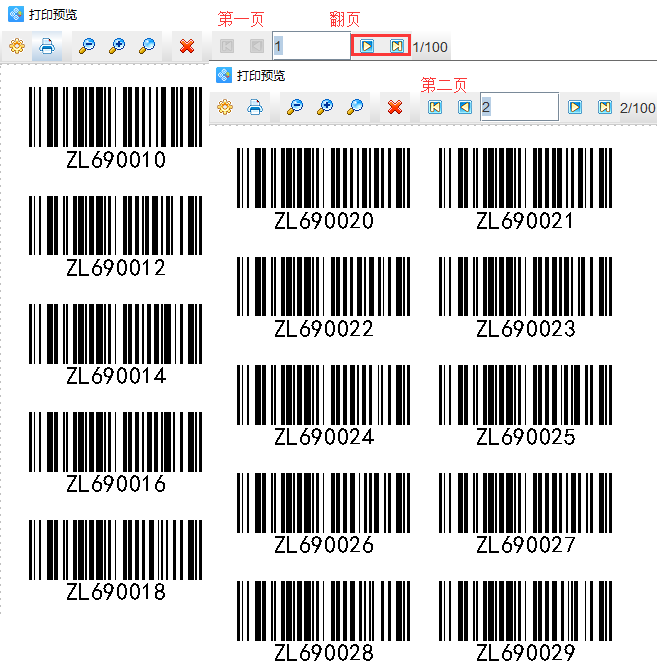
Task: Select barcode ZL690018
Action: tap(115, 561)
